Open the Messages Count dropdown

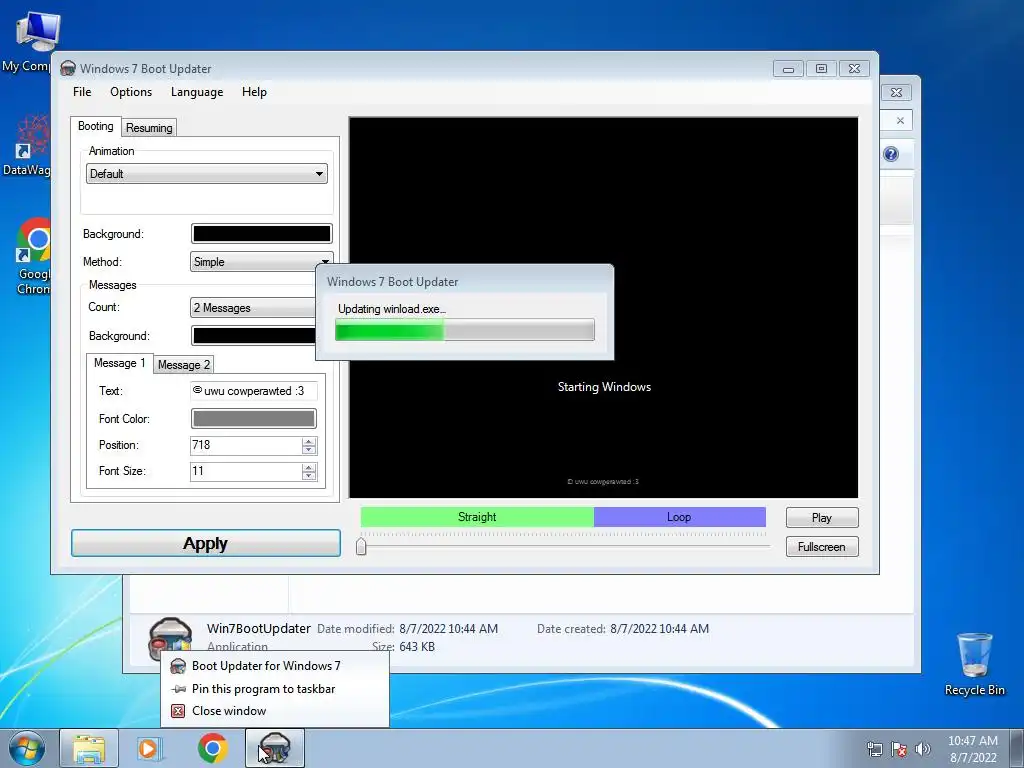[x=253, y=308]
